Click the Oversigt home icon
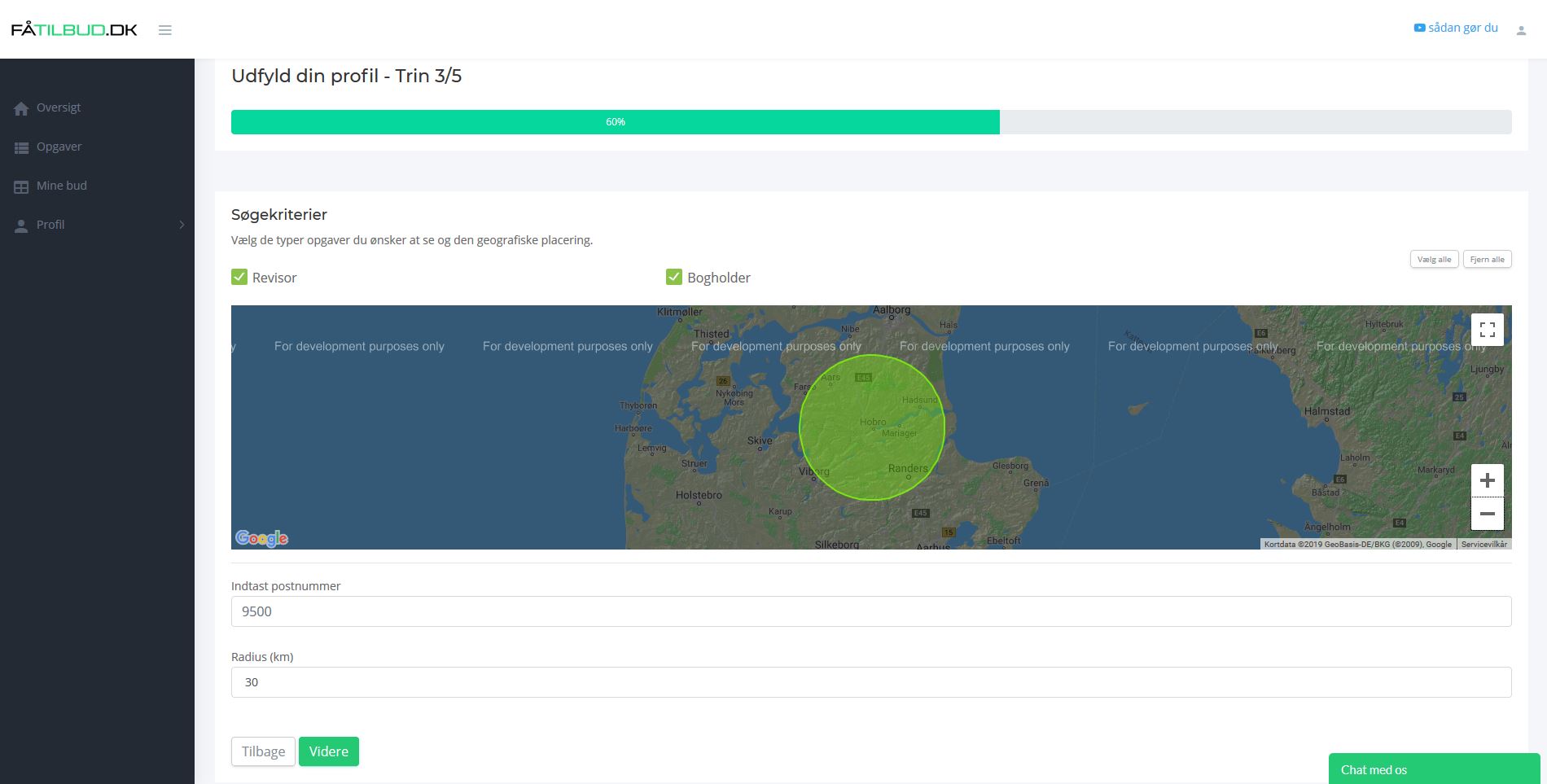1547x784 pixels. pyautogui.click(x=21, y=108)
